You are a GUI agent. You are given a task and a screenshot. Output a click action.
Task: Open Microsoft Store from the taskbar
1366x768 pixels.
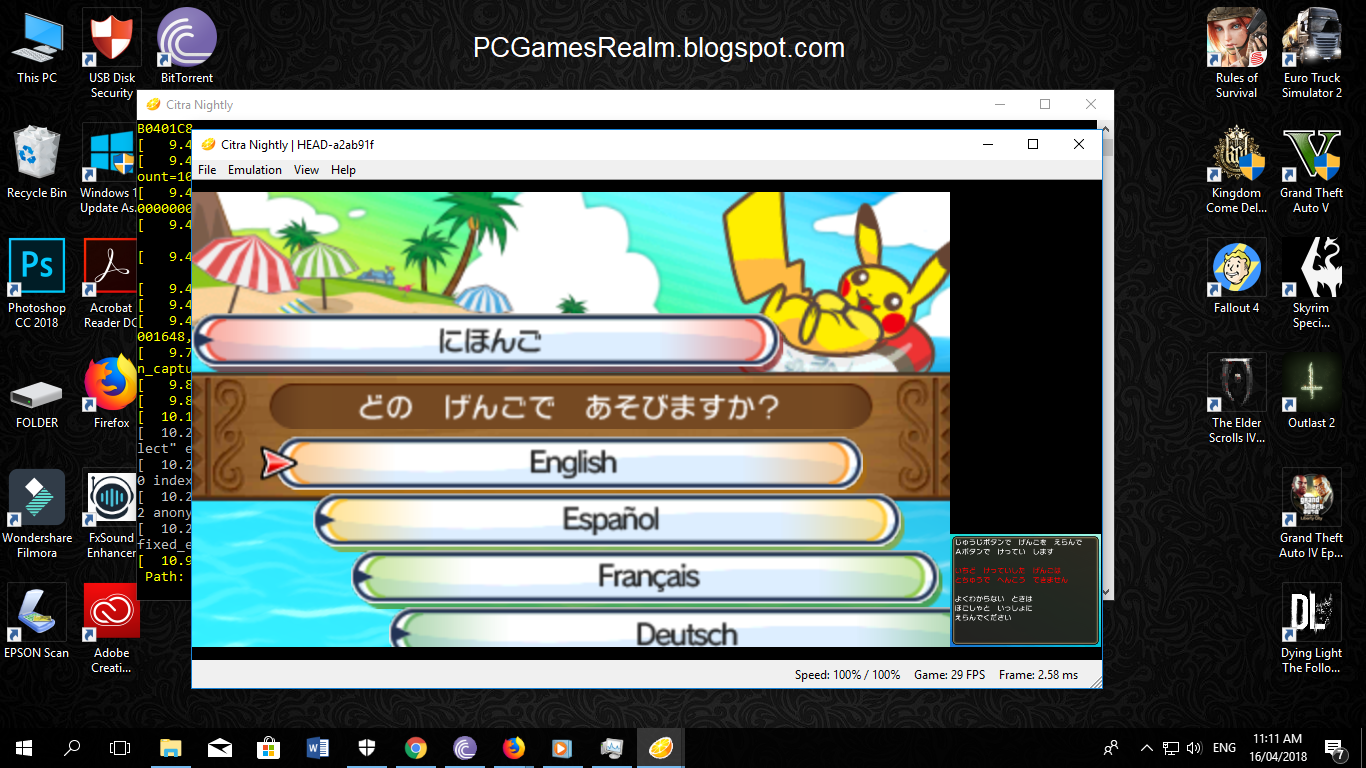click(269, 747)
